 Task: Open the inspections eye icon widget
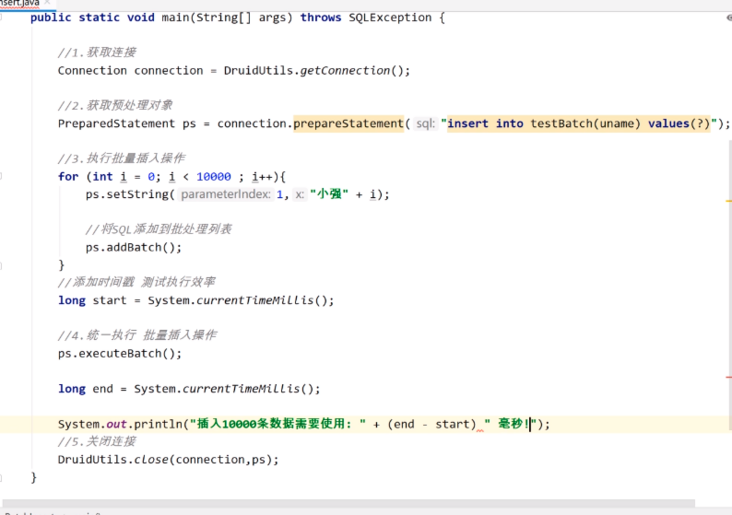click(727, 18)
